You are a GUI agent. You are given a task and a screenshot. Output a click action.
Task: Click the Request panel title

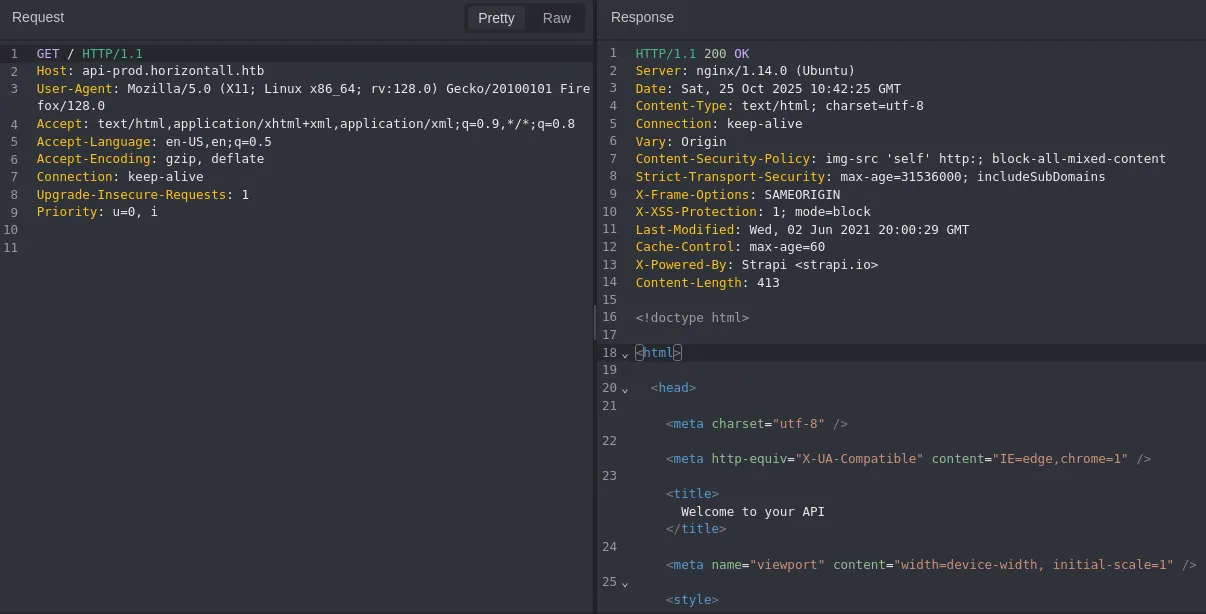[x=38, y=17]
